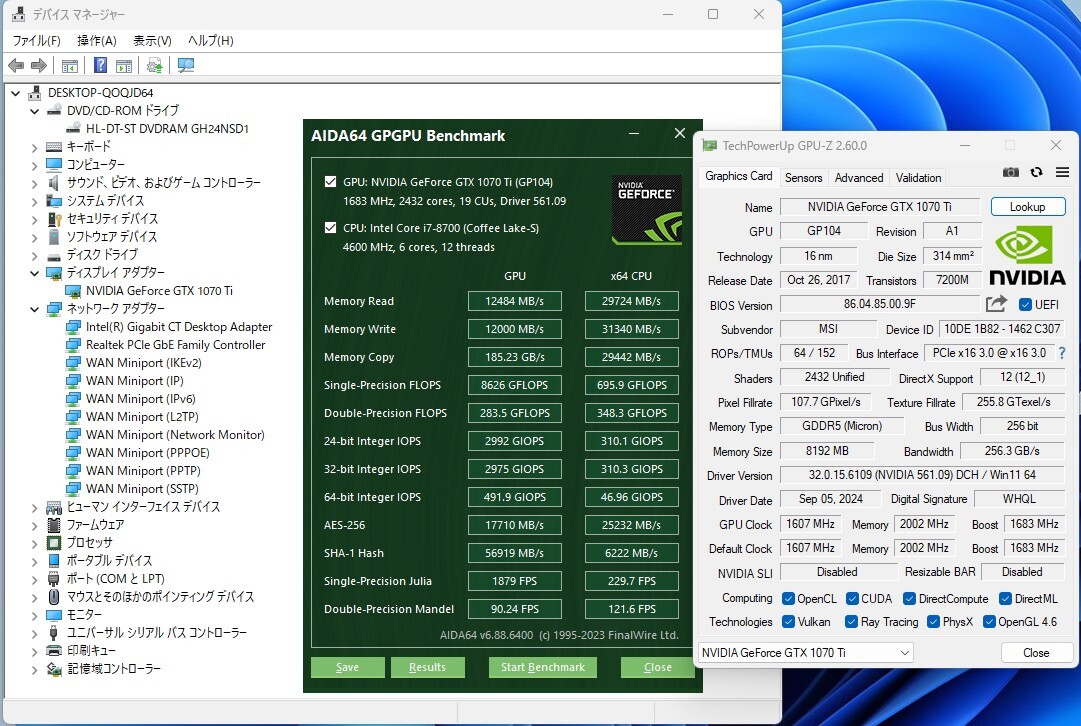The height and width of the screenshot is (726, 1081).
Task: Click the blue question mark beside Bus Interface
Action: pos(1062,353)
